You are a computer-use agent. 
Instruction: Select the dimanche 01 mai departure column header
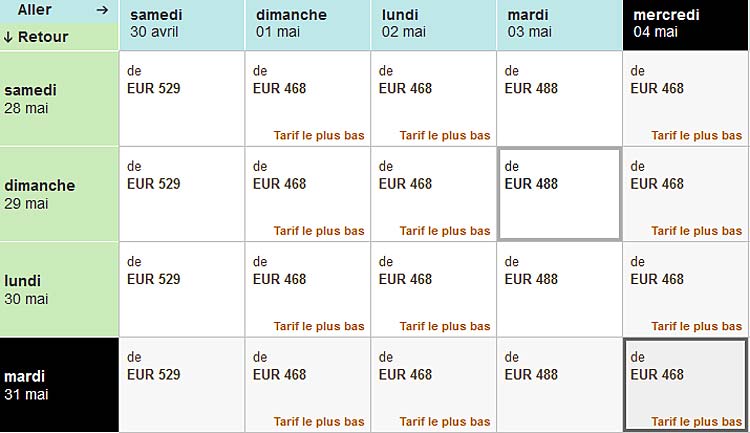point(307,24)
